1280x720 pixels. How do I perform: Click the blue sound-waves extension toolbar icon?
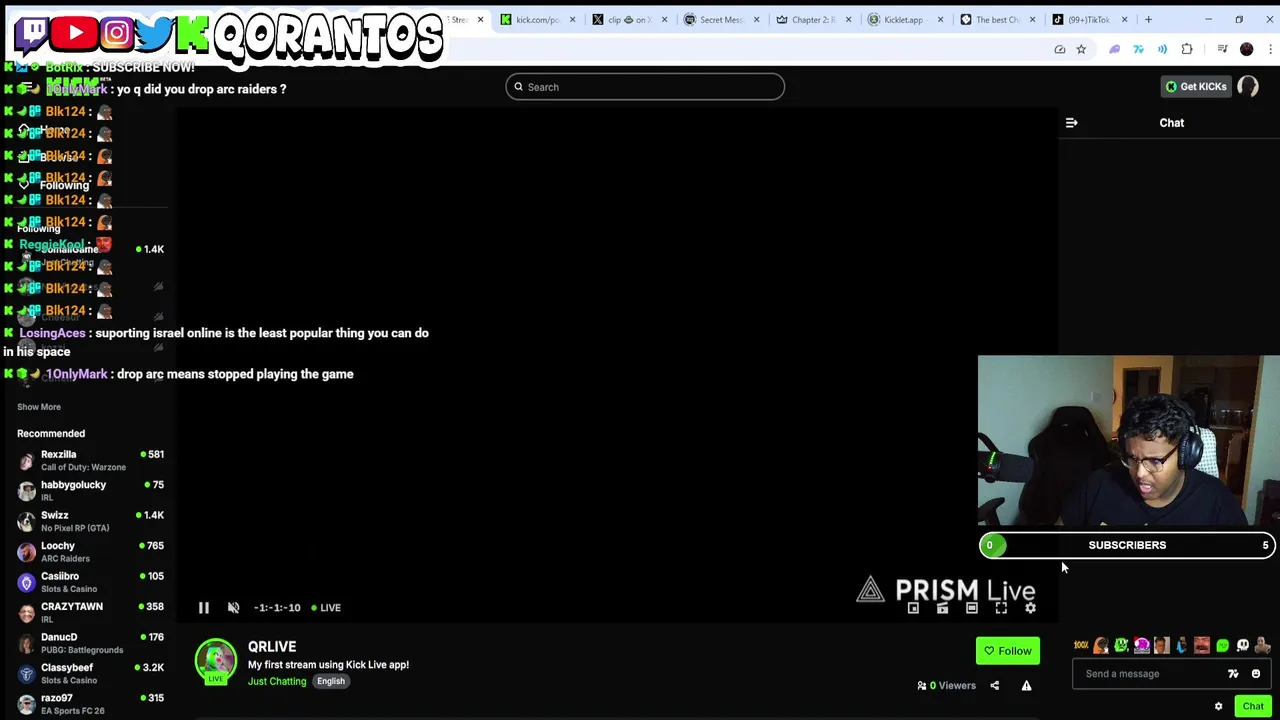(x=1162, y=49)
